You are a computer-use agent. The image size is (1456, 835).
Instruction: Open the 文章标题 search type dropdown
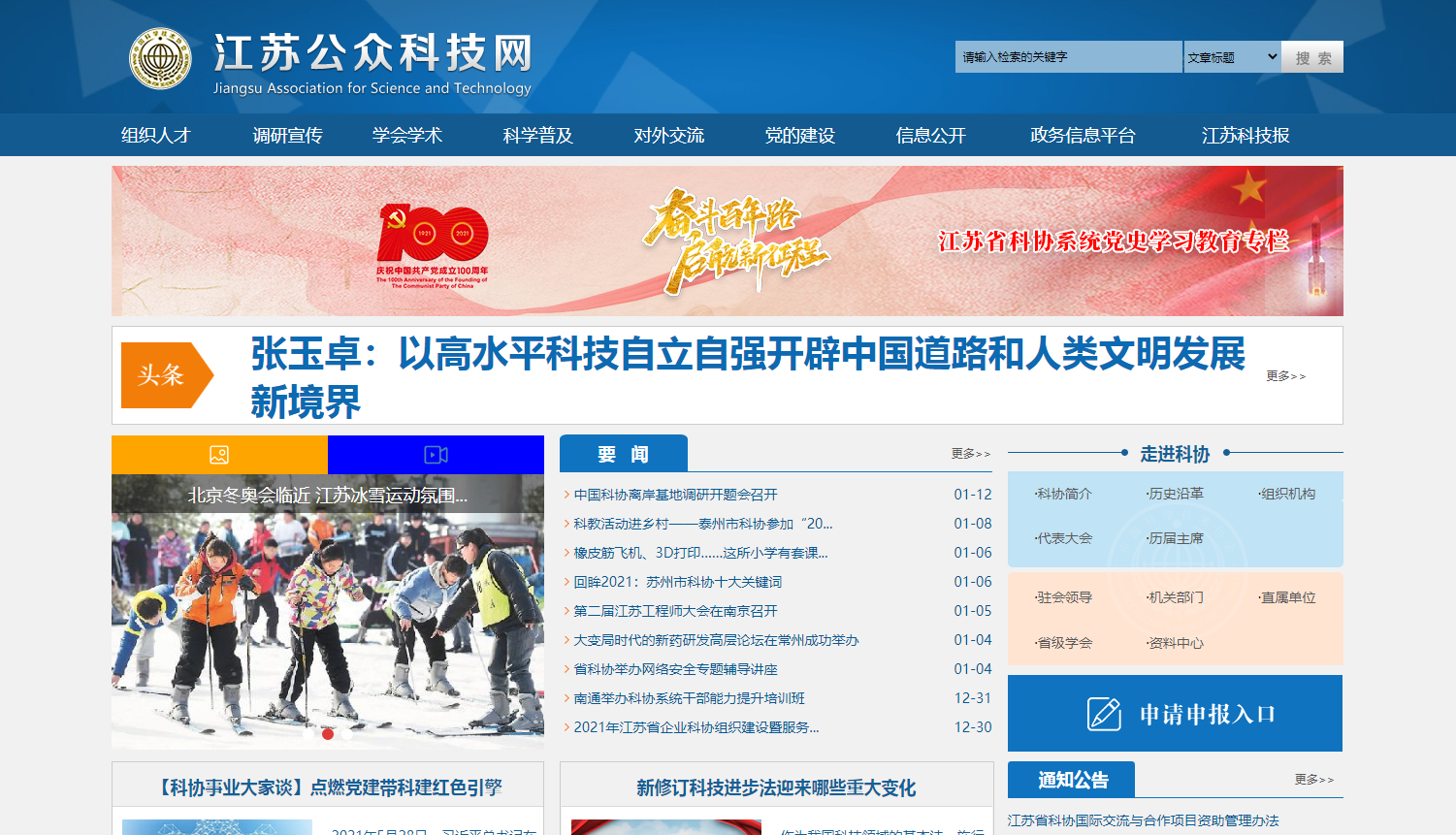click(x=1232, y=57)
